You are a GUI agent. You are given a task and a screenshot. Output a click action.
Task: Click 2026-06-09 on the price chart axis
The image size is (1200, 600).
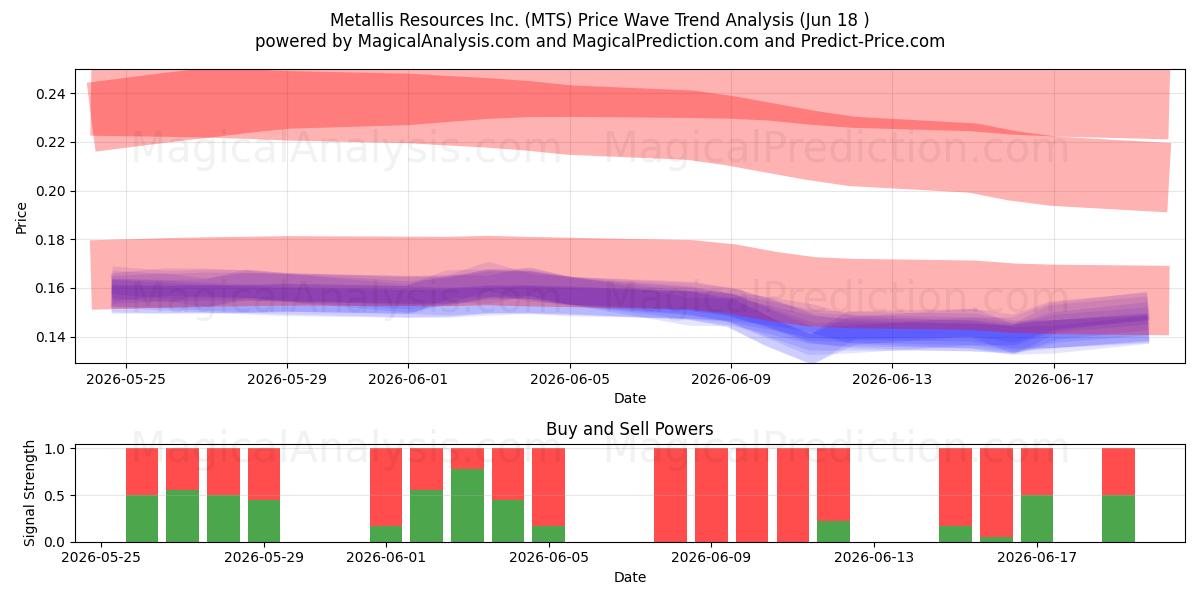731,379
